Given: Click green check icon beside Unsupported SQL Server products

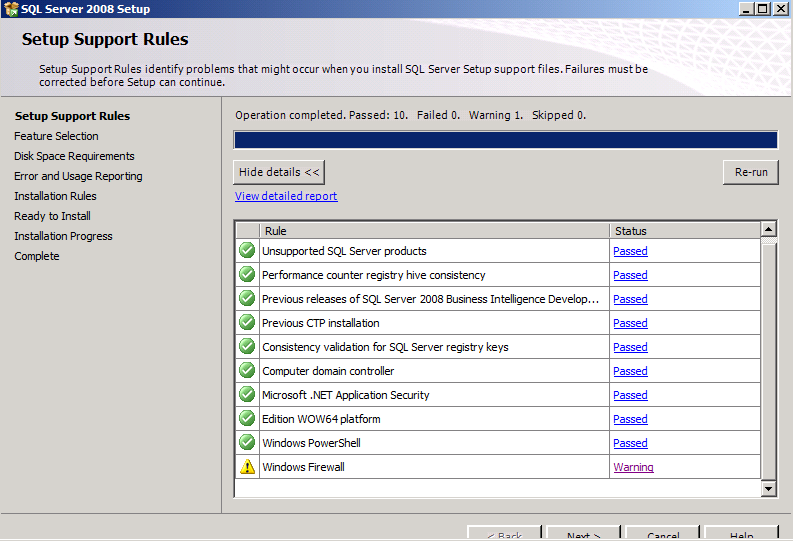Looking at the screenshot, I should click(x=247, y=251).
